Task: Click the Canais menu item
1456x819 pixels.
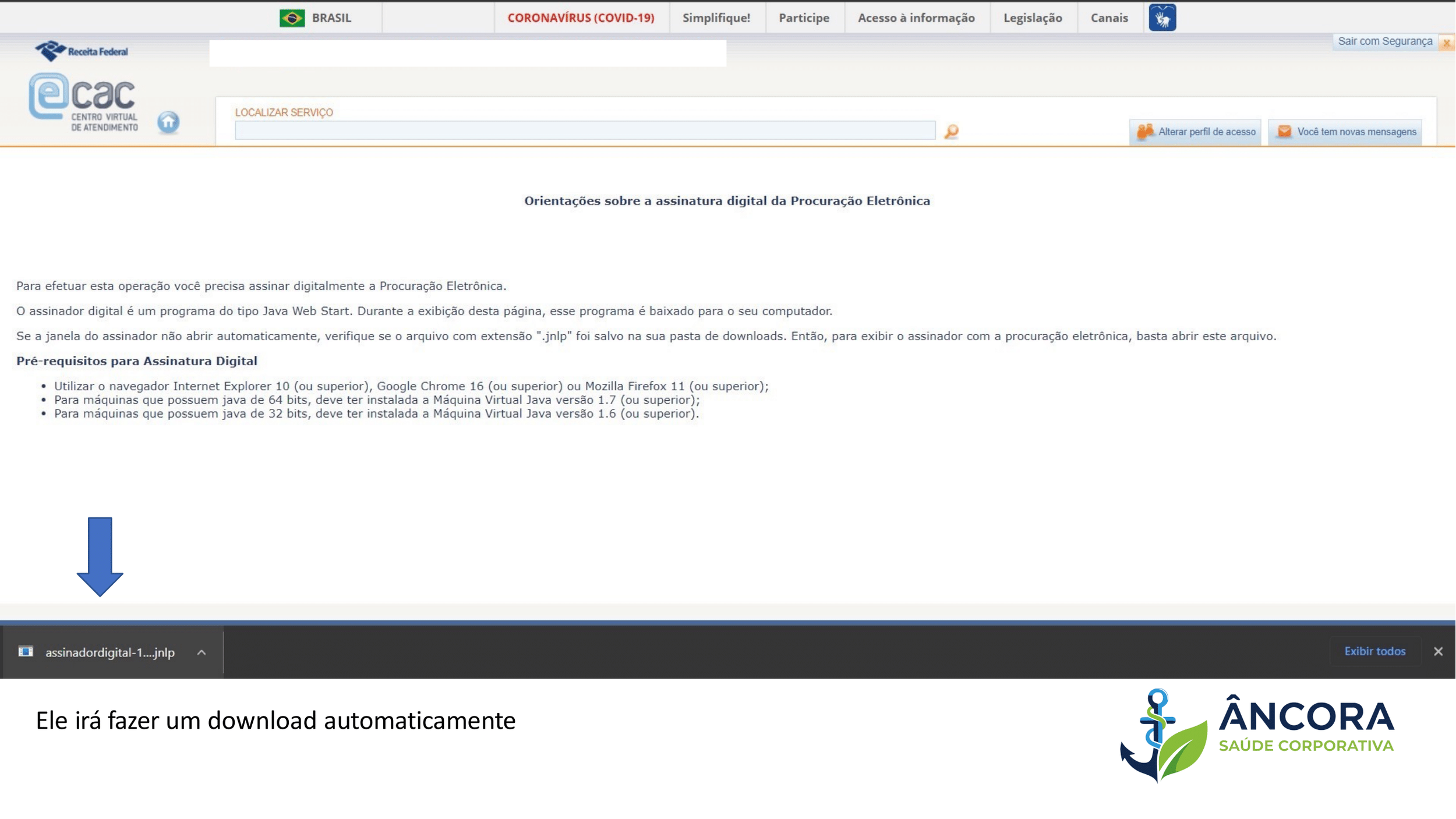Action: (x=1109, y=18)
